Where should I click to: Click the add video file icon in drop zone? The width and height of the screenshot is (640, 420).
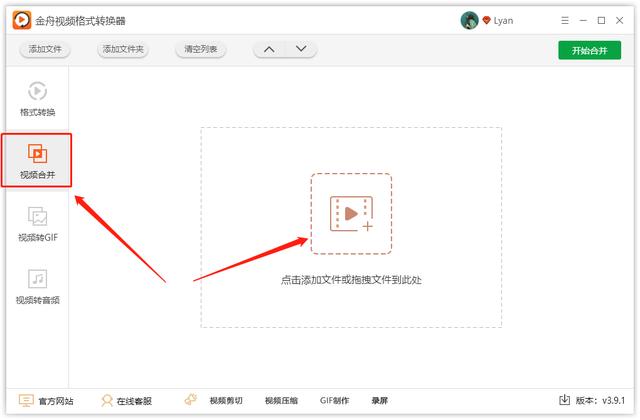tap(351, 214)
